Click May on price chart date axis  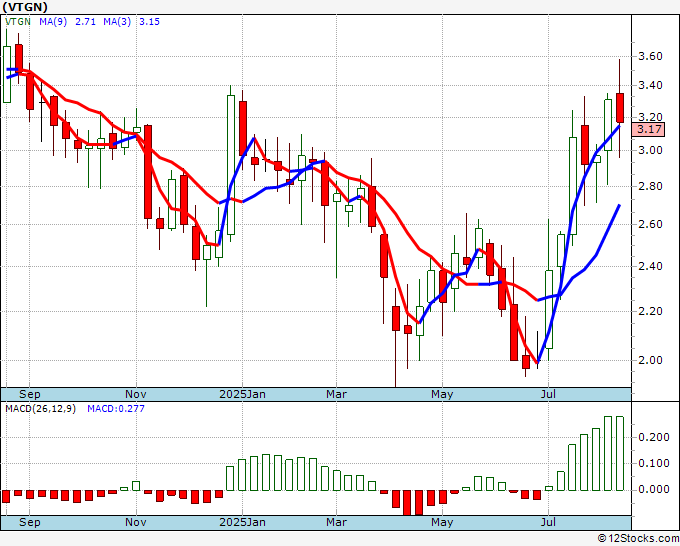pyautogui.click(x=442, y=394)
